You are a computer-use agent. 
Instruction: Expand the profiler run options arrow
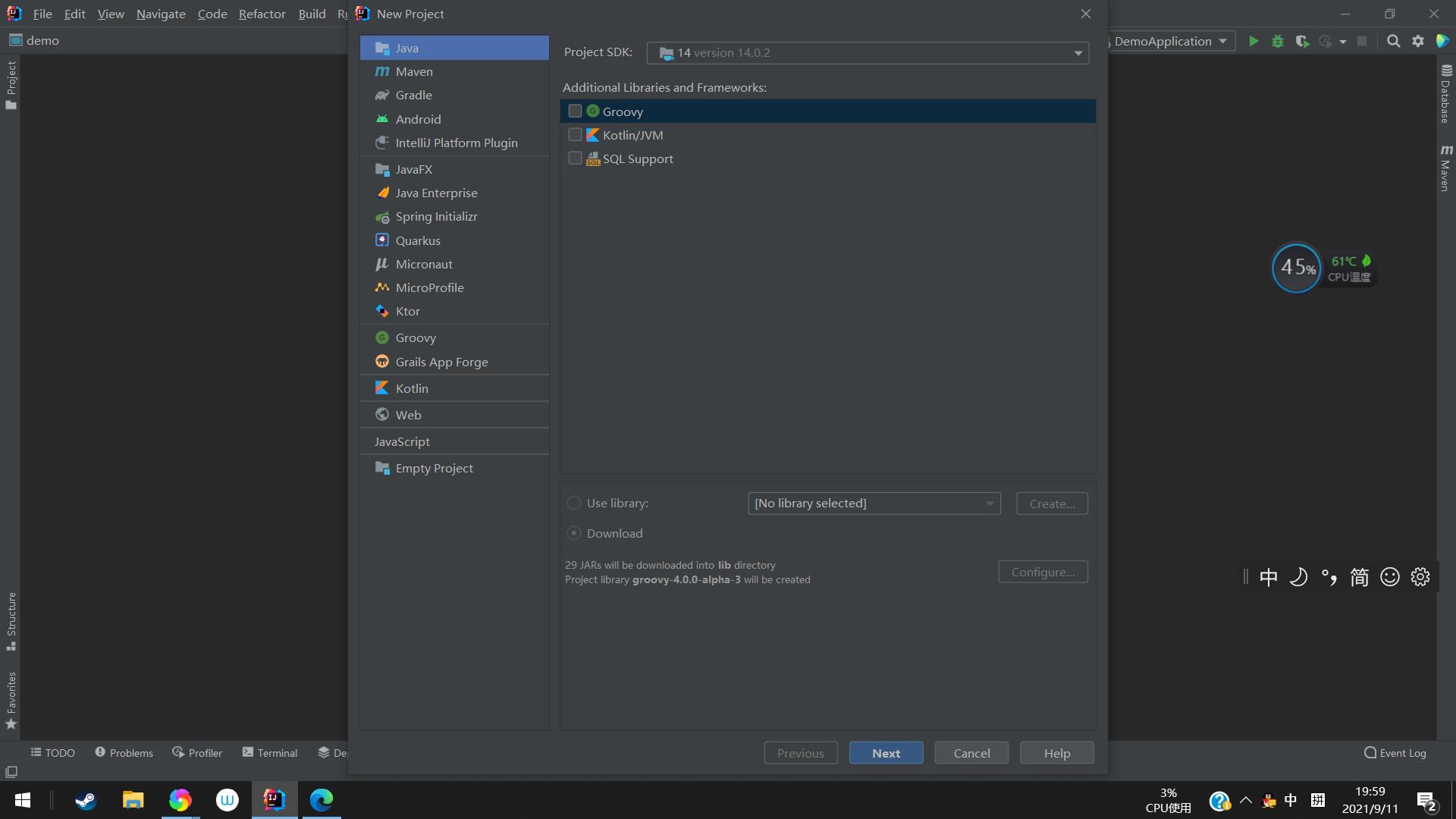pos(1343,42)
